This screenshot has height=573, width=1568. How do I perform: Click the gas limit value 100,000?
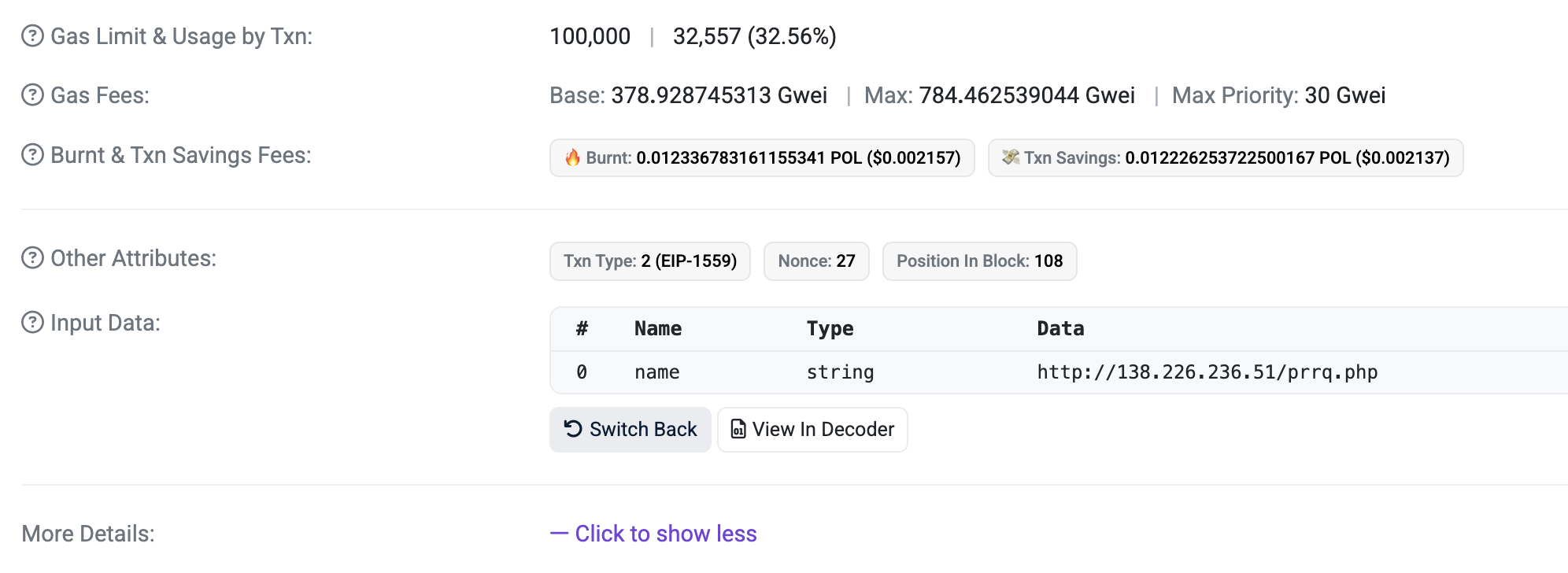(x=590, y=36)
